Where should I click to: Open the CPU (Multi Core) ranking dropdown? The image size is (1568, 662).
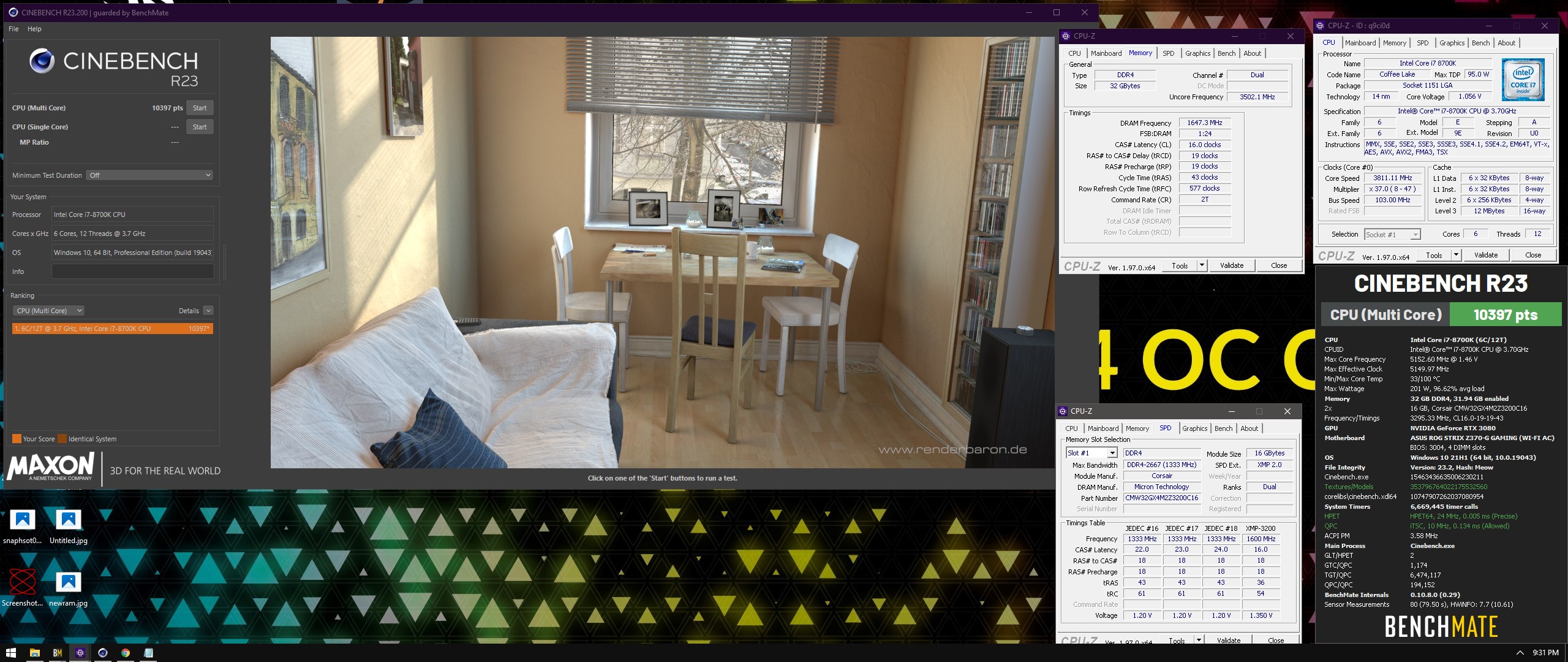click(x=48, y=311)
